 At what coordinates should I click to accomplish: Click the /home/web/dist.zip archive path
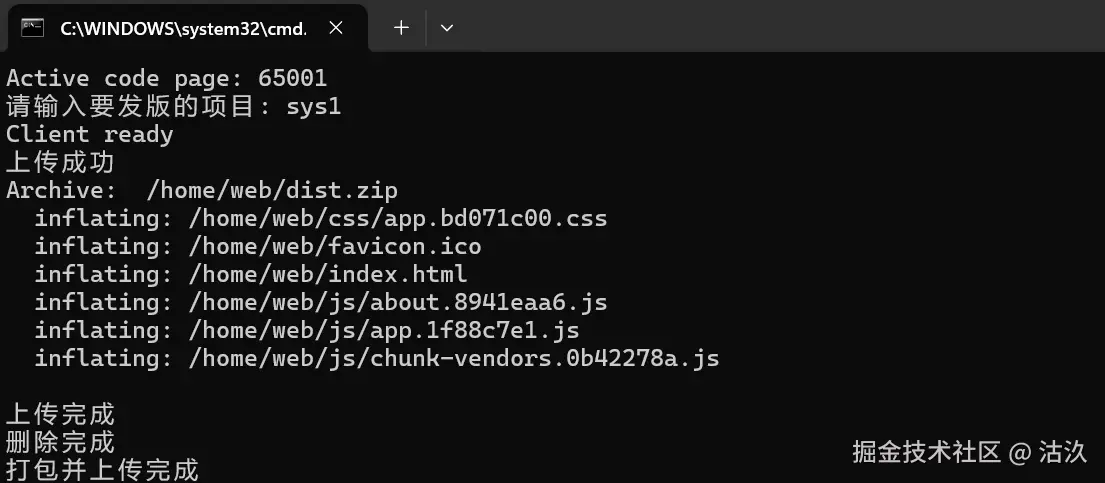[x=273, y=190]
